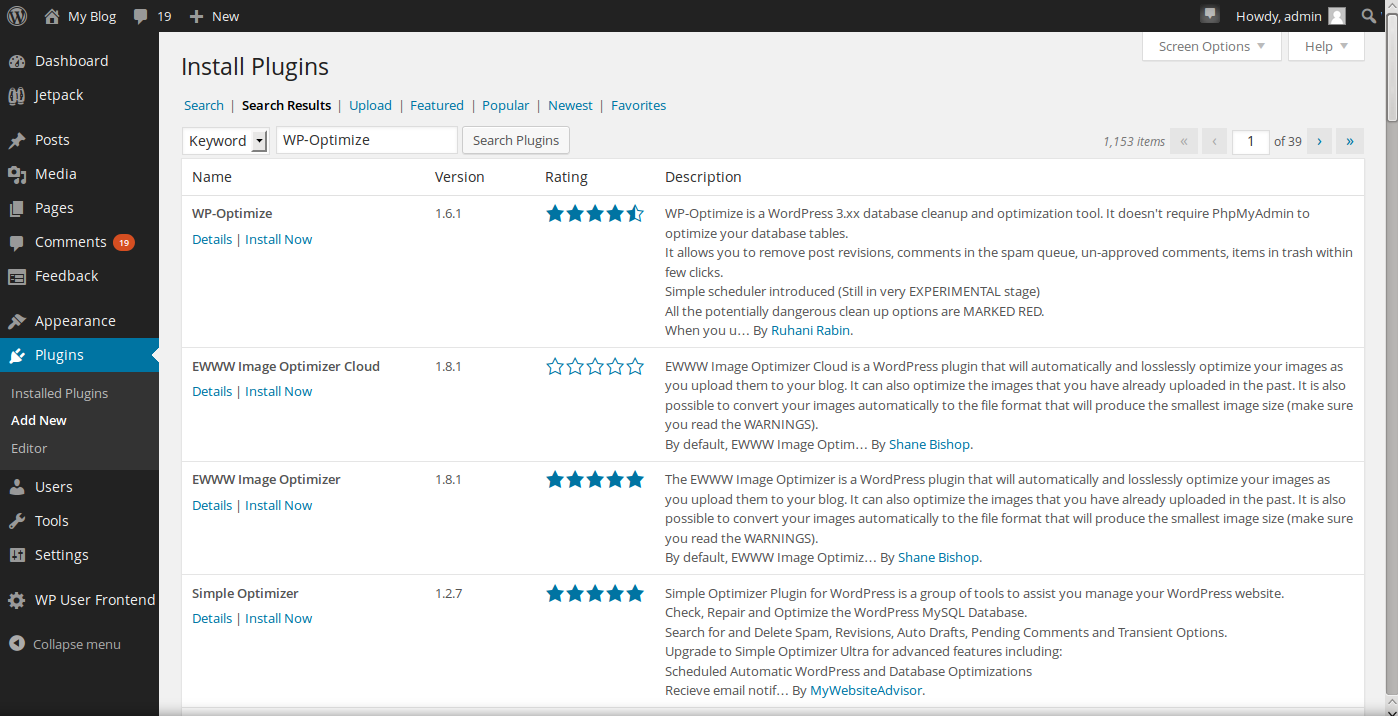Click the WordPress logo in admin bar

[x=17, y=16]
